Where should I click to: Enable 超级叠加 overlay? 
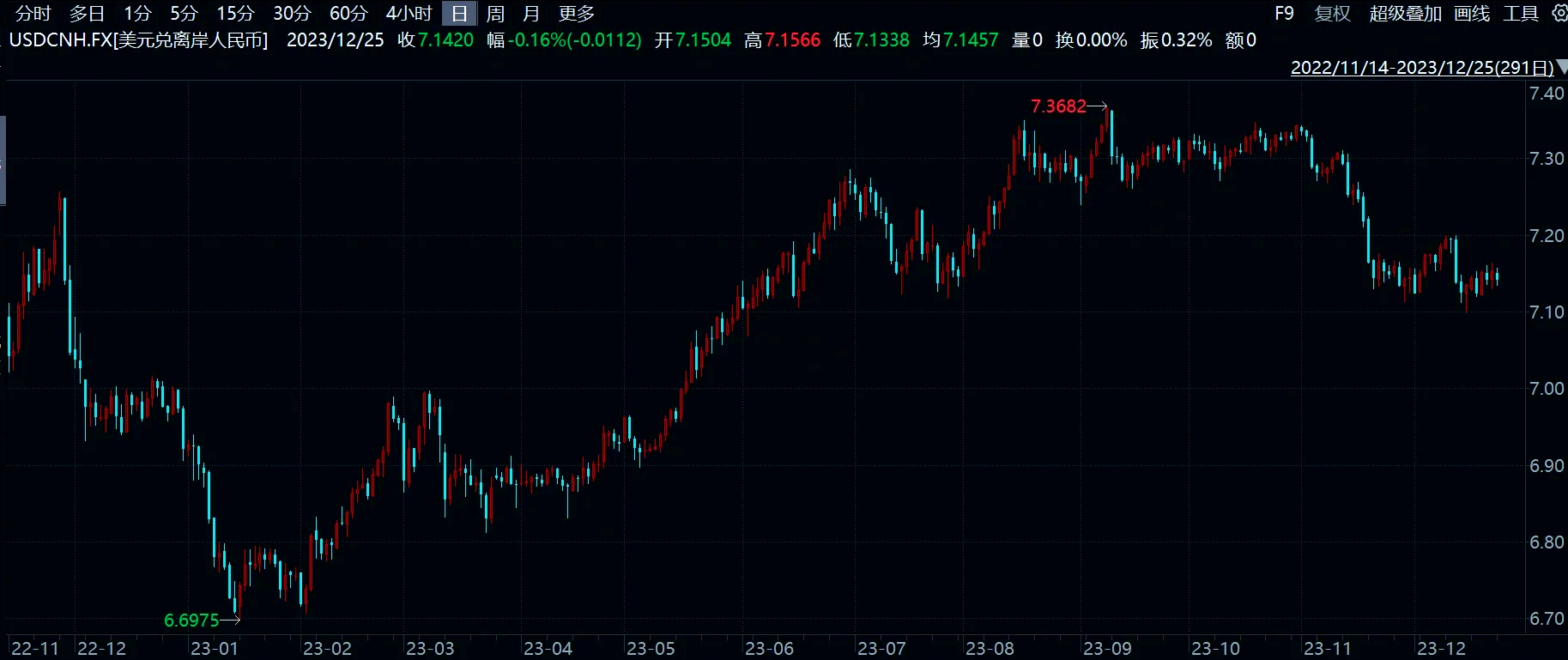point(1405,14)
